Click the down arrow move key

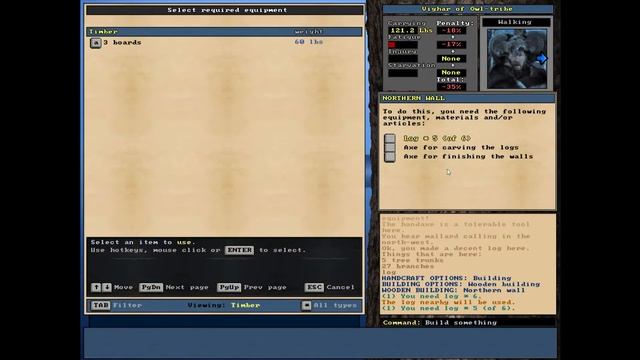[107, 287]
